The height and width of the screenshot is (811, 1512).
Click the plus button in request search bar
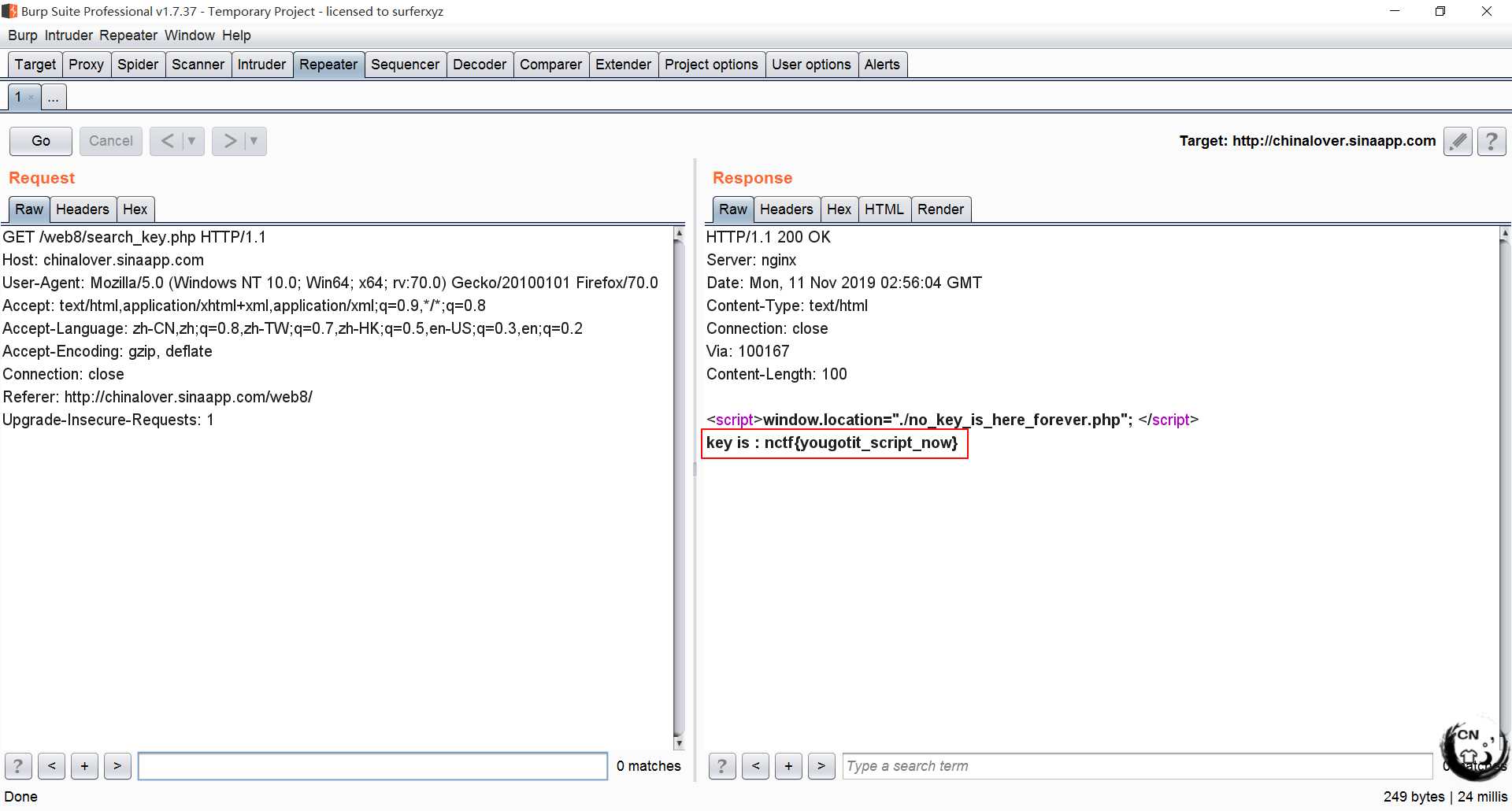click(84, 765)
